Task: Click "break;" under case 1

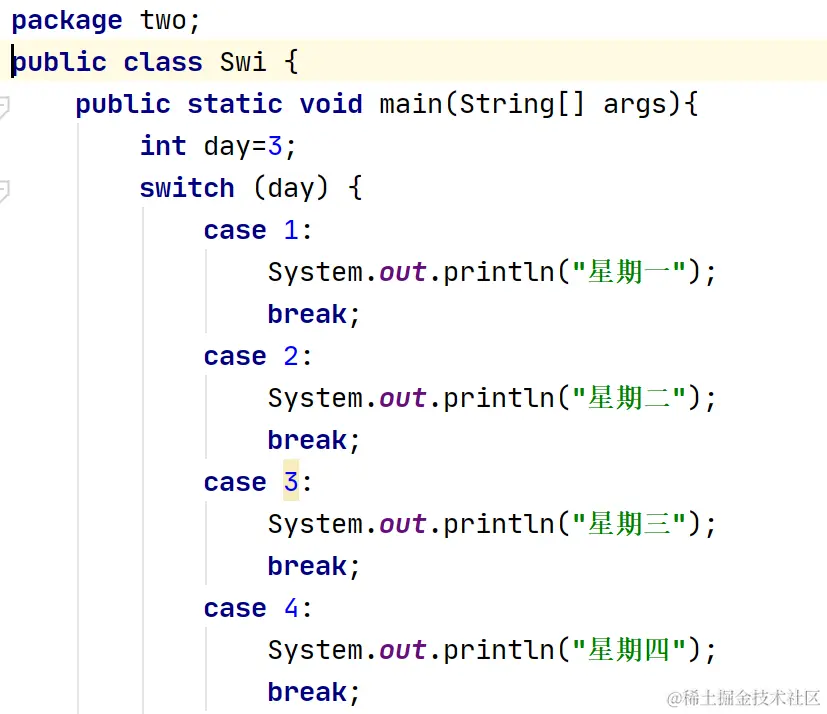Action: point(314,315)
